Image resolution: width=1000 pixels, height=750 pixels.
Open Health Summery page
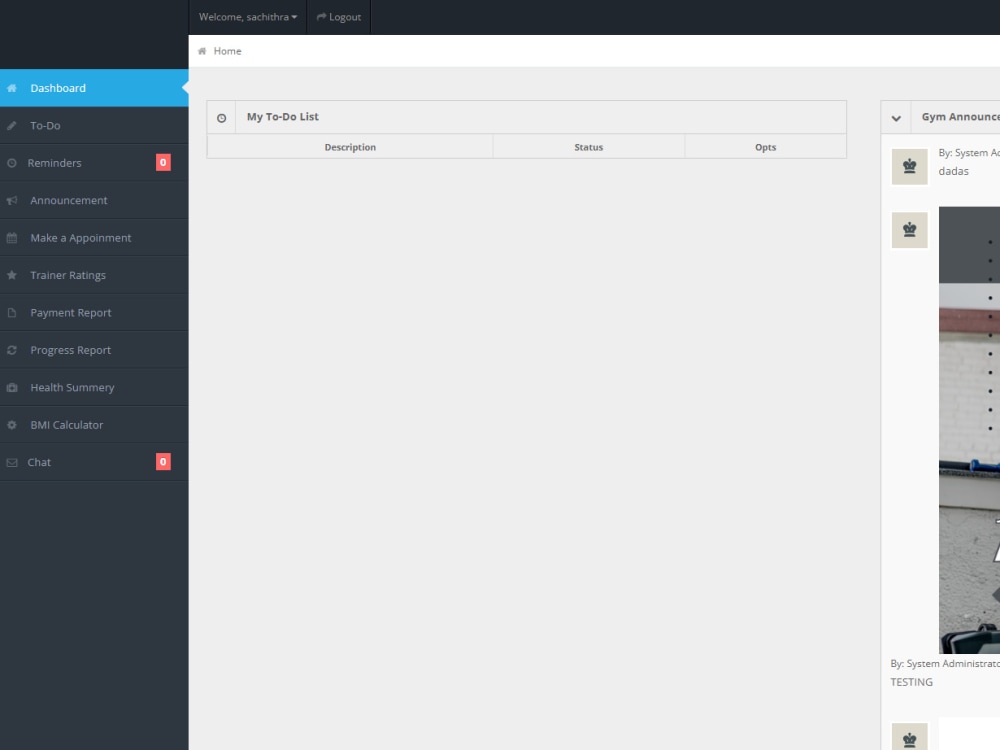94,387
